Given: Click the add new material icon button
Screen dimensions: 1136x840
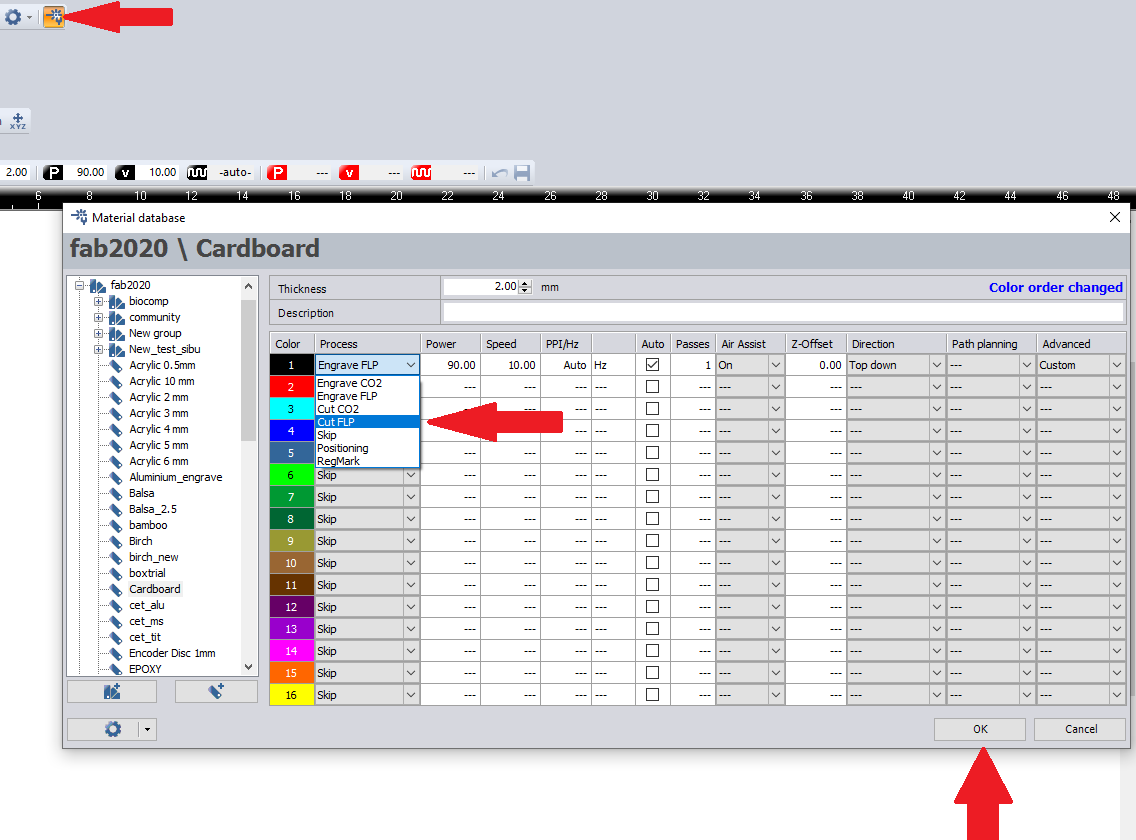Looking at the screenshot, I should [216, 692].
